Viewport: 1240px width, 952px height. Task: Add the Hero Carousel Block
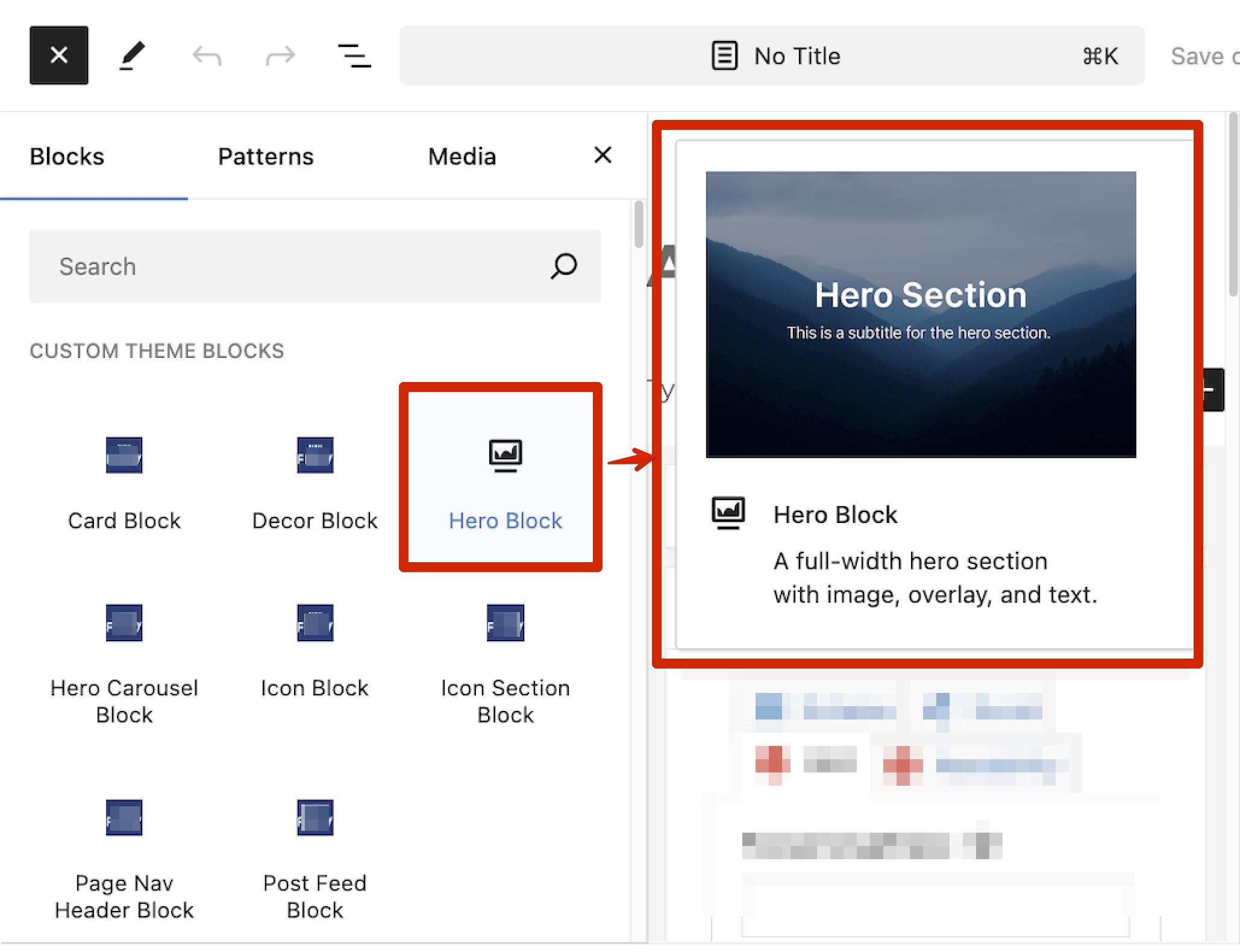click(x=124, y=663)
